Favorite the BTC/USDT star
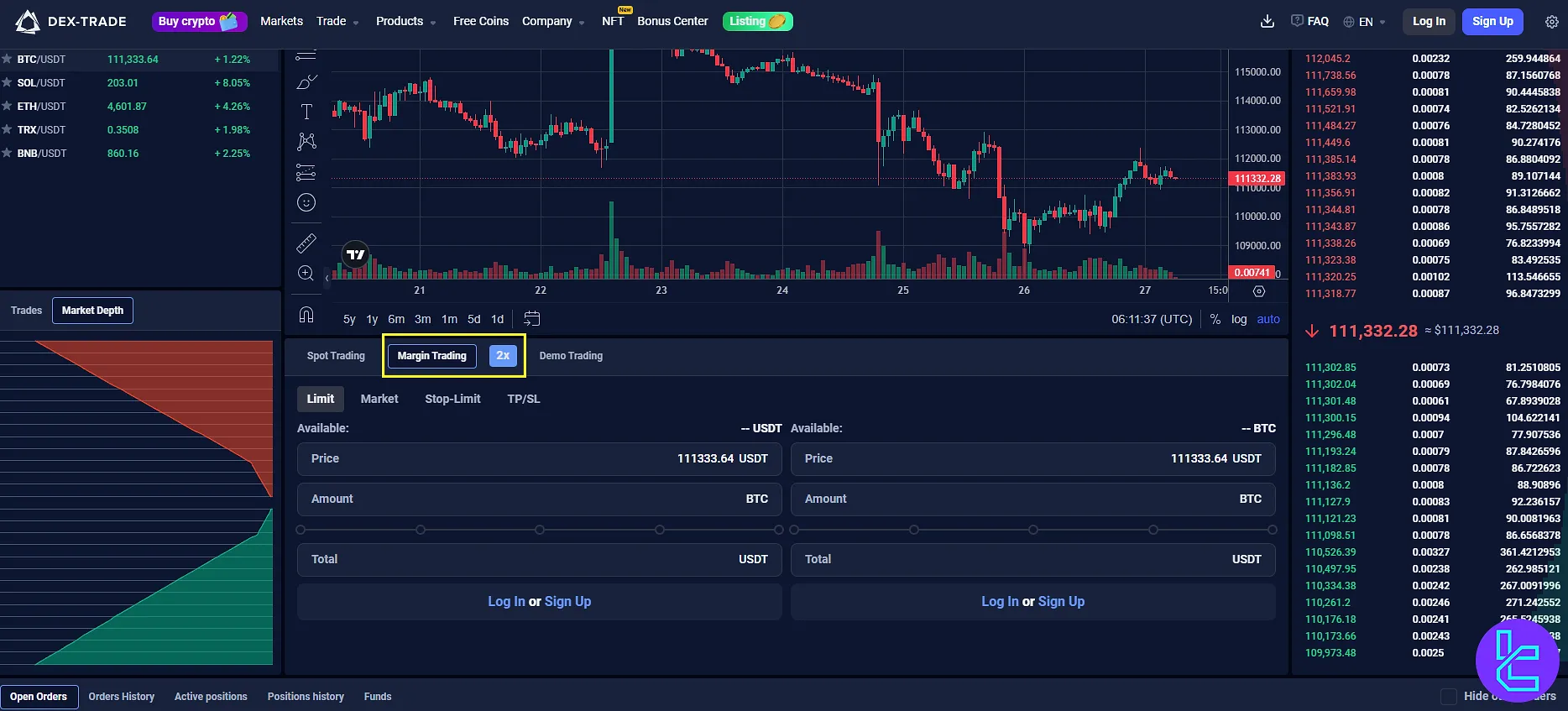1568x711 pixels. click(7, 59)
